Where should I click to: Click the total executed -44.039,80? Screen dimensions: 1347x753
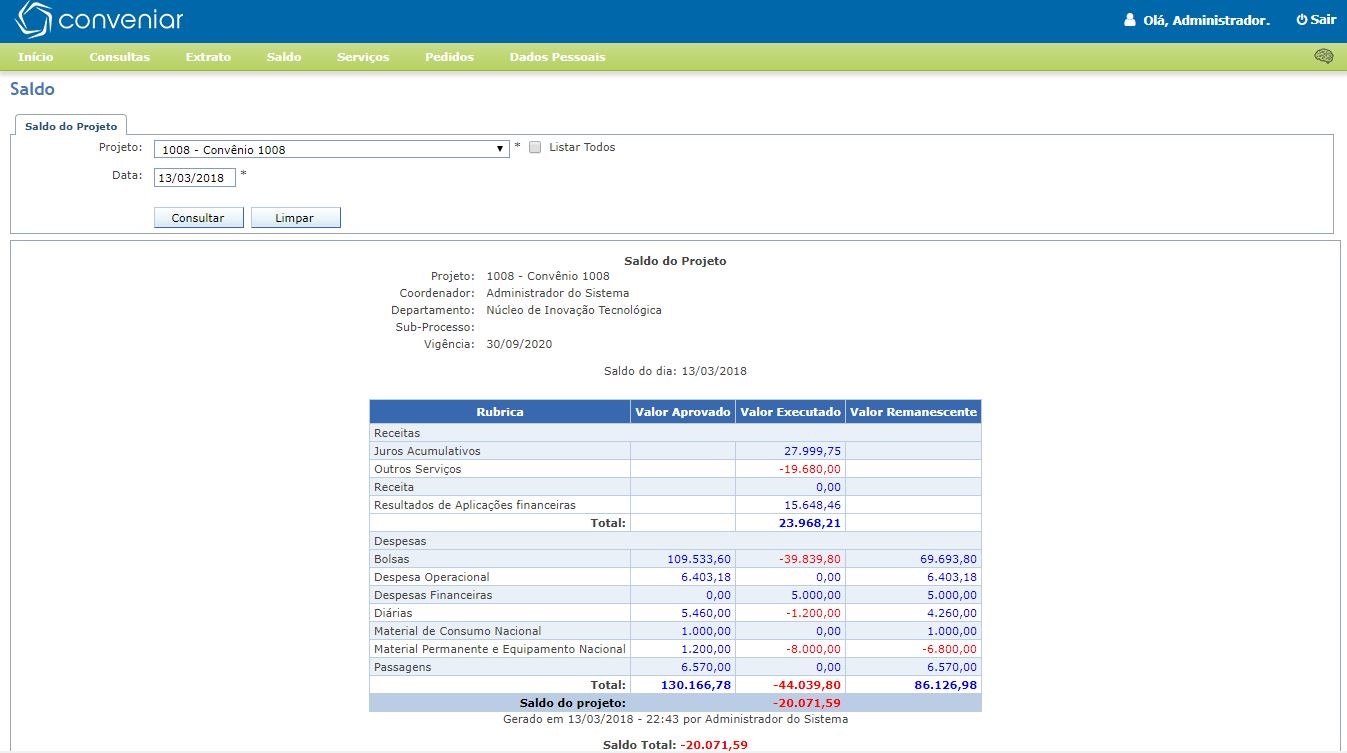pos(807,685)
